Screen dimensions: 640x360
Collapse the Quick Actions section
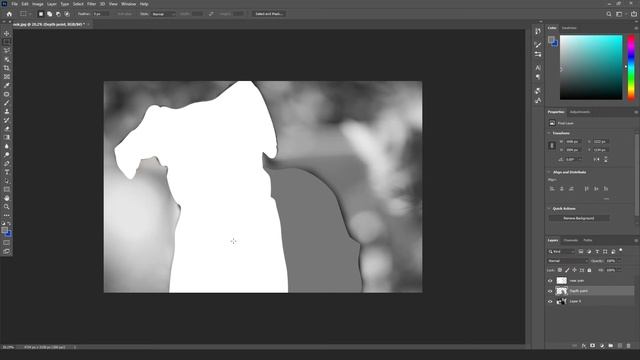tap(549, 209)
